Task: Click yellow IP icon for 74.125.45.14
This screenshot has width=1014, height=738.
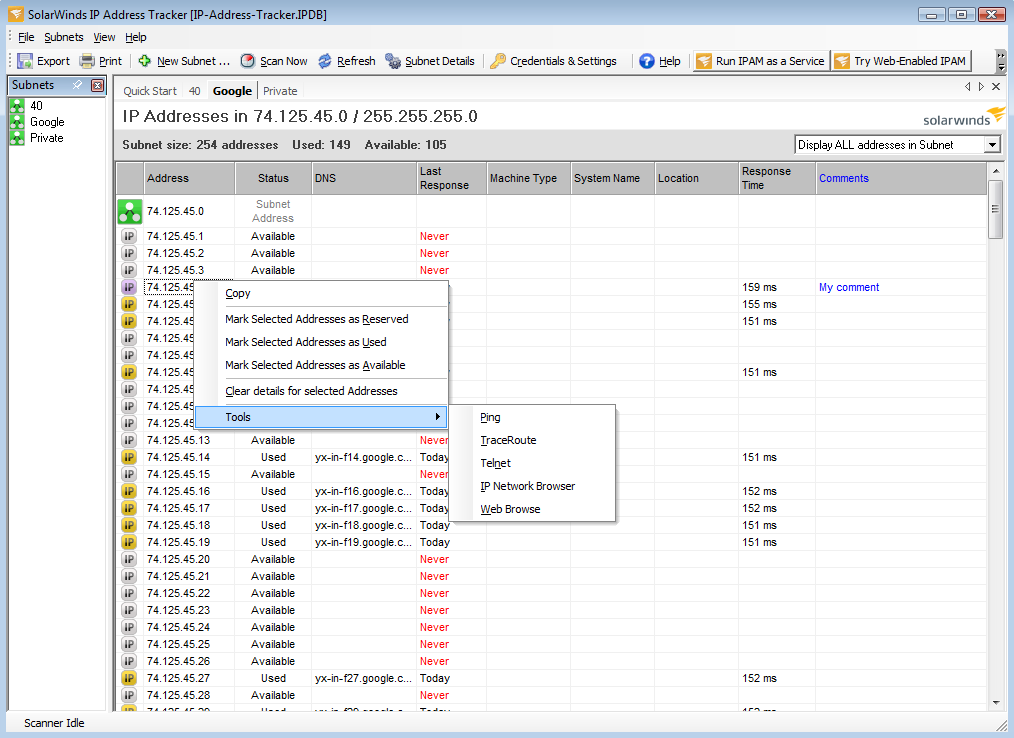Action: (129, 457)
